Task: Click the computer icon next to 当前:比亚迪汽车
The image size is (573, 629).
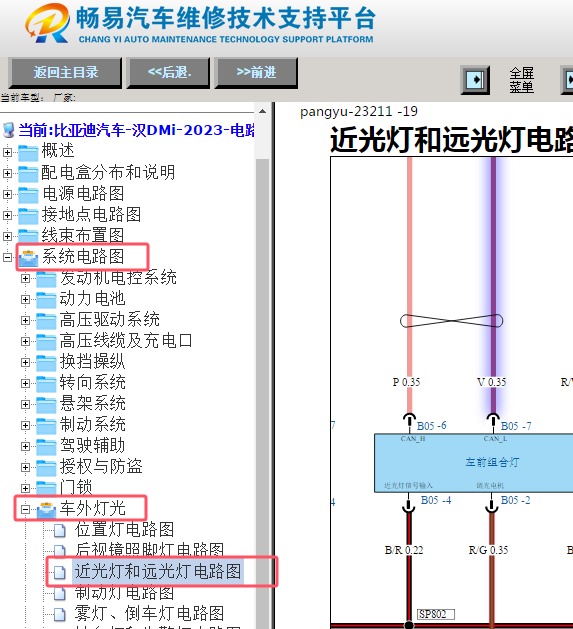Action: tap(8, 130)
